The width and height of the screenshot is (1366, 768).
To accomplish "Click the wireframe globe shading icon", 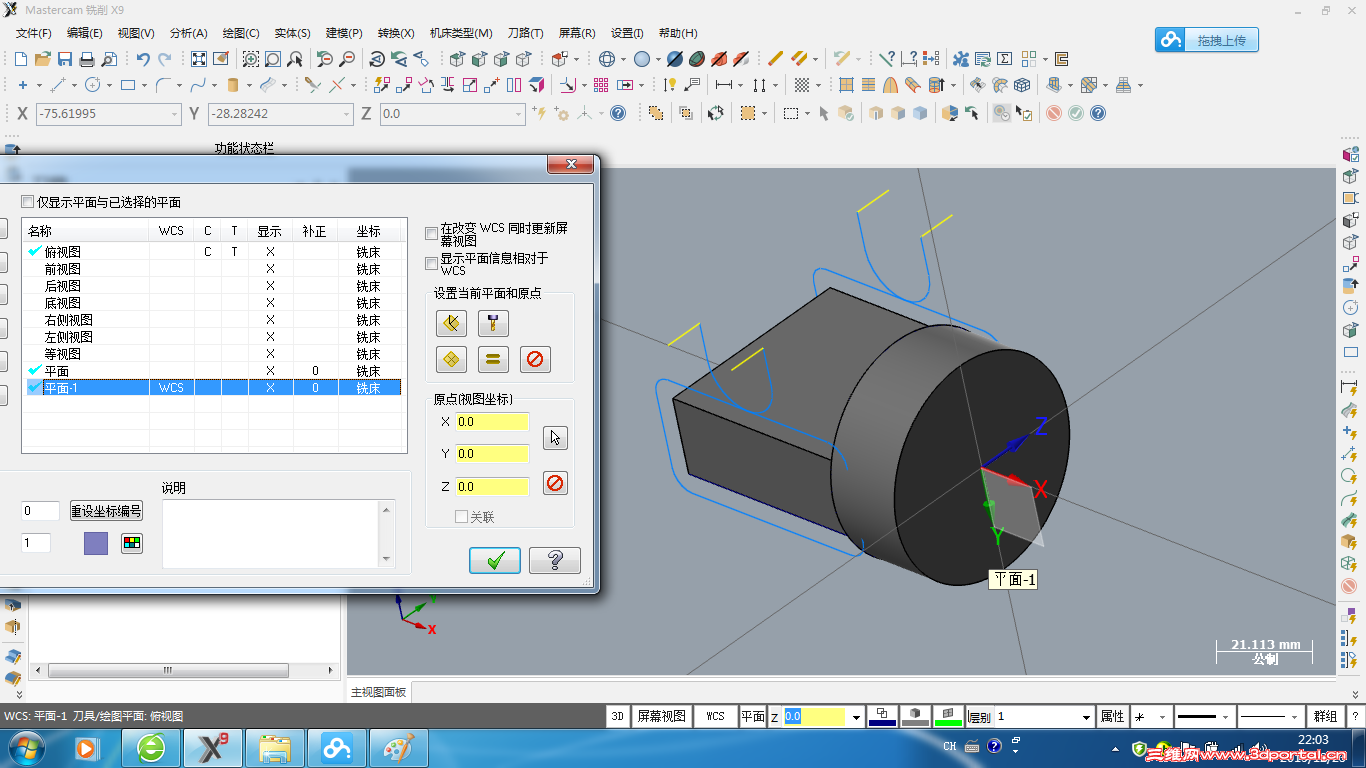I will pos(607,59).
